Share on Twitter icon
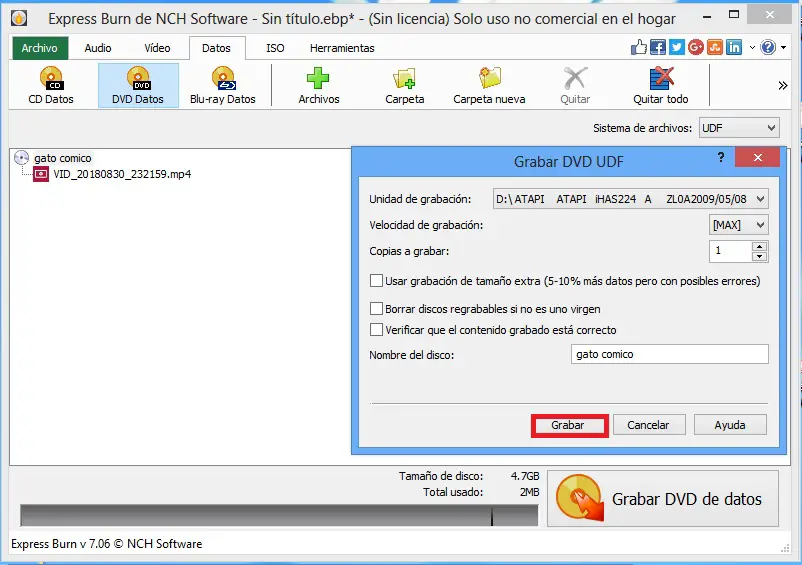Screen dimensions: 802x565 click(677, 48)
